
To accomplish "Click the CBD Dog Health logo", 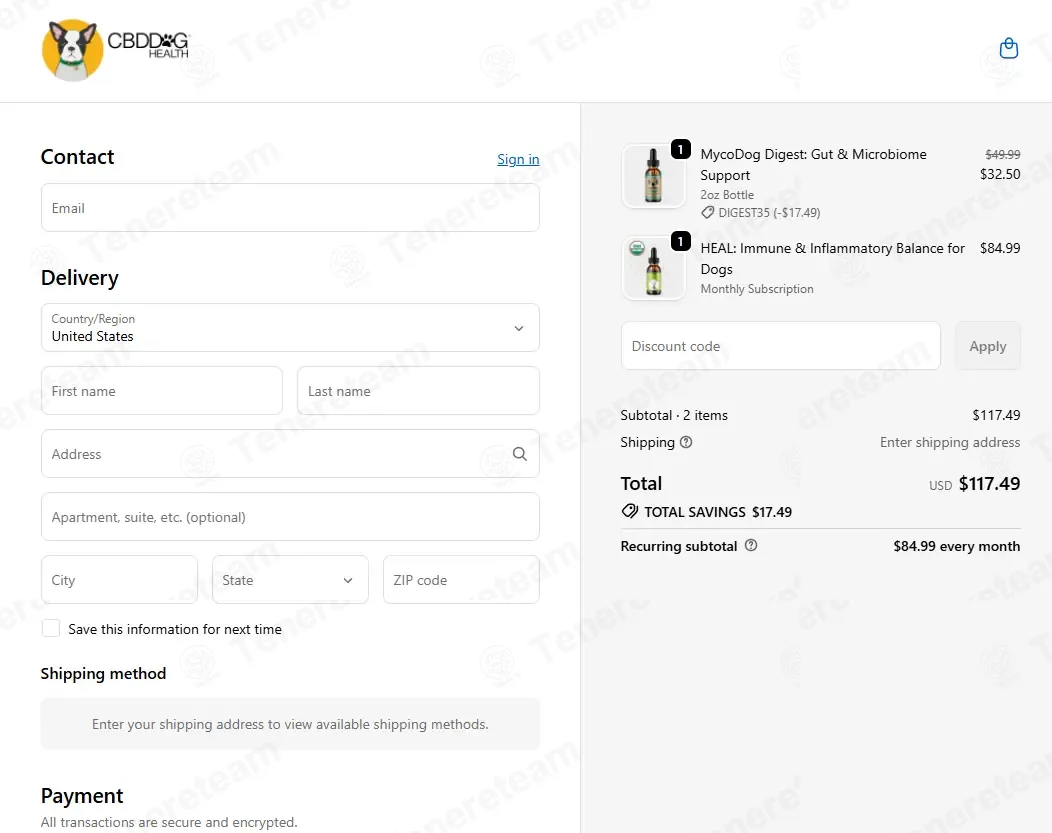I will click(x=115, y=50).
